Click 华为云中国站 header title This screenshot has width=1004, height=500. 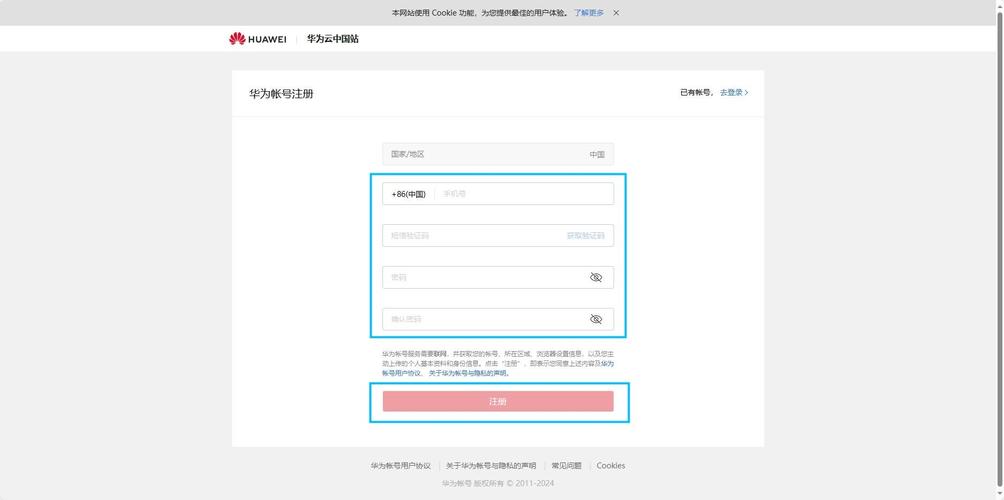tap(332, 39)
